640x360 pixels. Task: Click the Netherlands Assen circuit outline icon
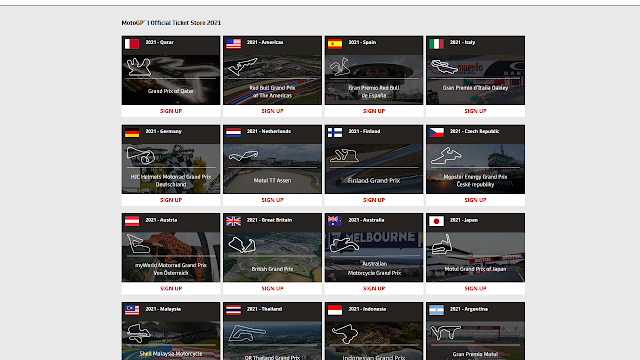pyautogui.click(x=243, y=156)
